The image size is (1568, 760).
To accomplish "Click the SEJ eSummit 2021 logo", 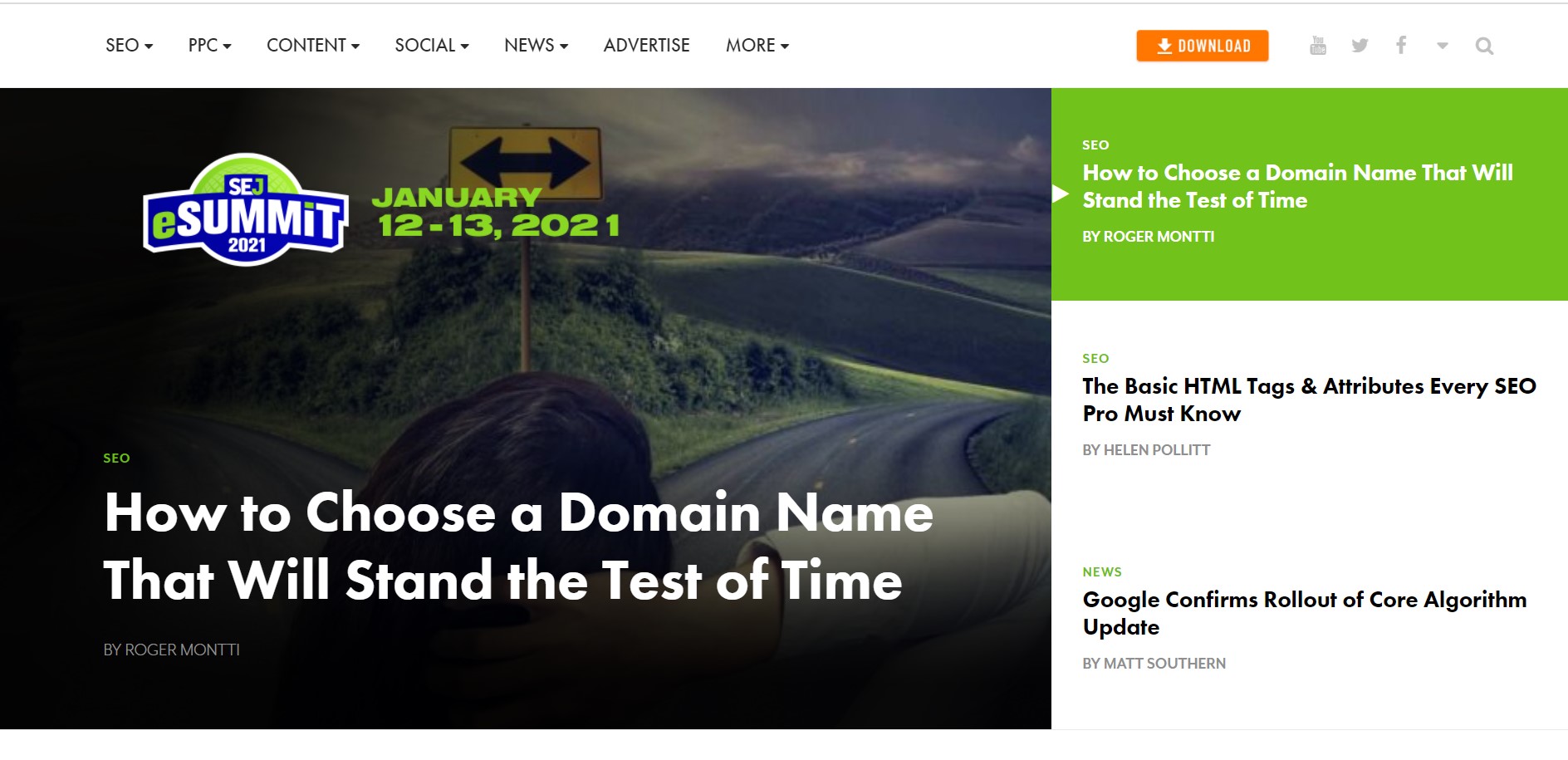I will click(x=244, y=209).
